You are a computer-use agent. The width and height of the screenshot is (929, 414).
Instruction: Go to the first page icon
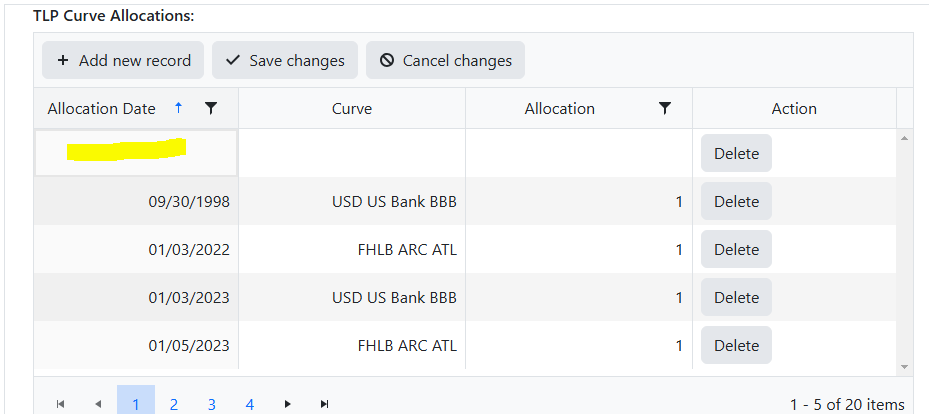[x=60, y=404]
